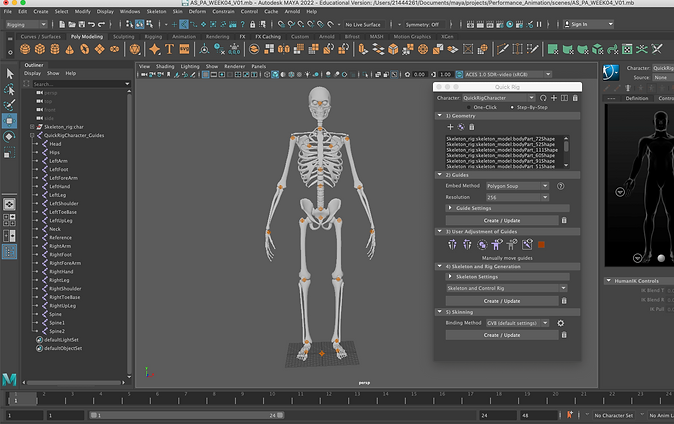Click the Save scene icon in status line
The image size is (674, 424).
coord(82,25)
